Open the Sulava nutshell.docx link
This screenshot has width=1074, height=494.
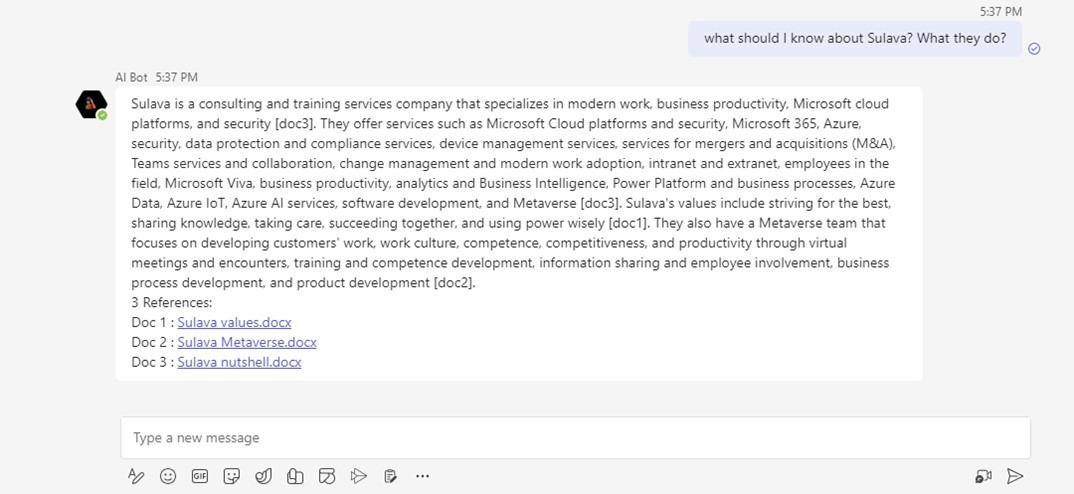[x=239, y=362]
